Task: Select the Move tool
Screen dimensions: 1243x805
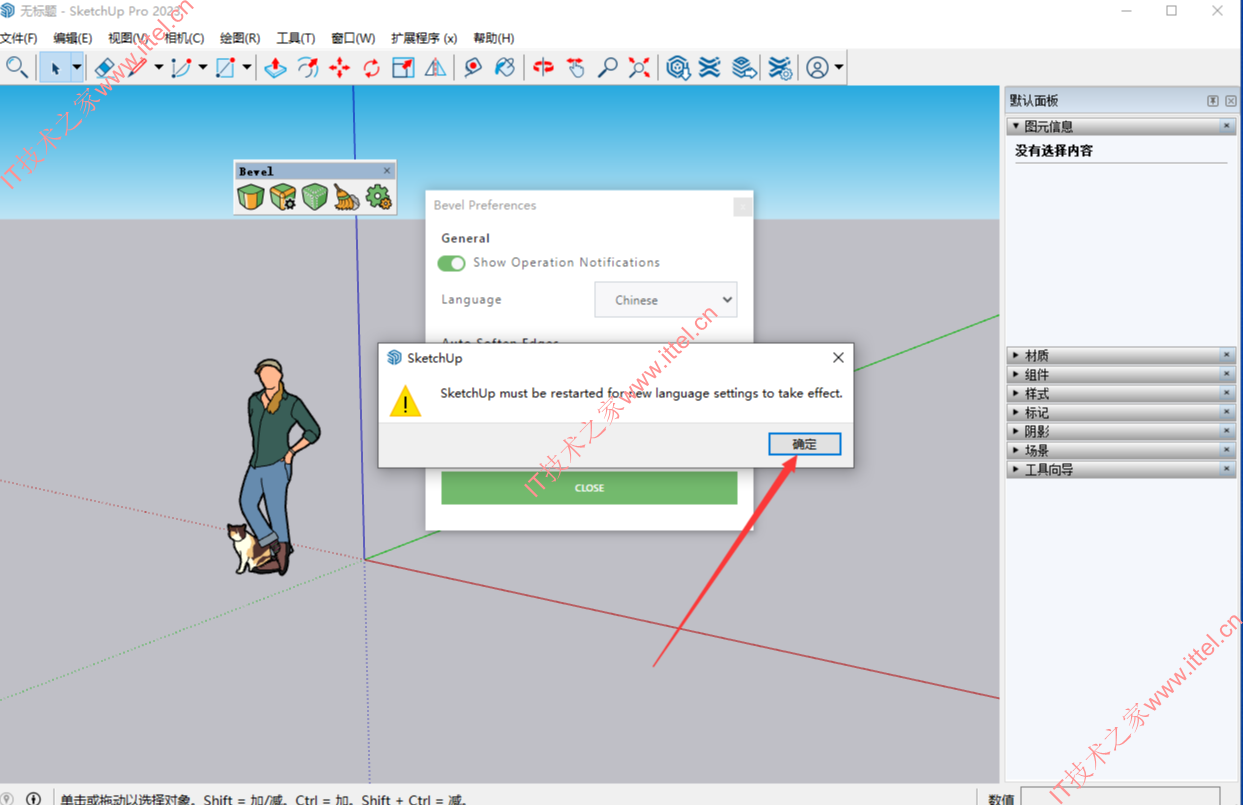Action: pos(340,67)
